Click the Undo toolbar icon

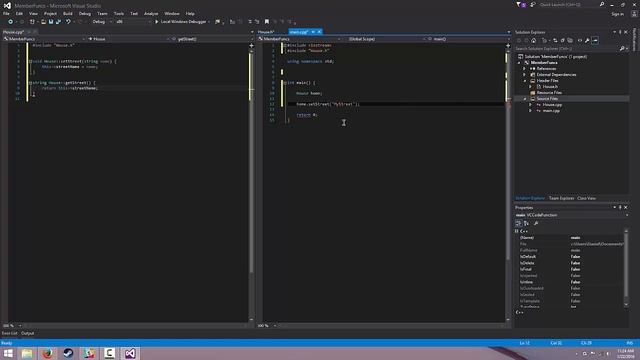click(x=68, y=22)
